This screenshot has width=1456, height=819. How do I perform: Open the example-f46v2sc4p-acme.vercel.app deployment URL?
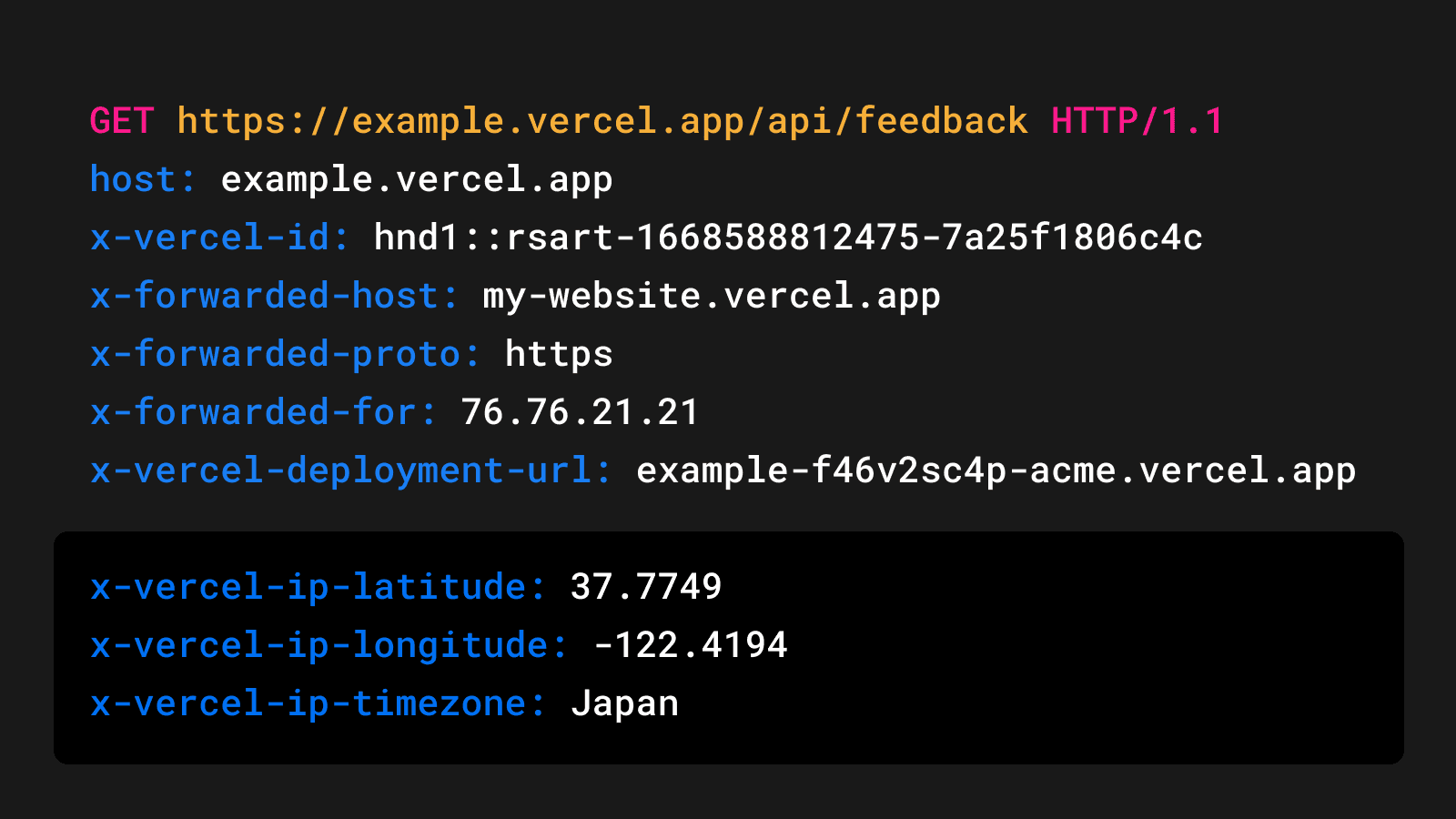pyautogui.click(x=996, y=470)
